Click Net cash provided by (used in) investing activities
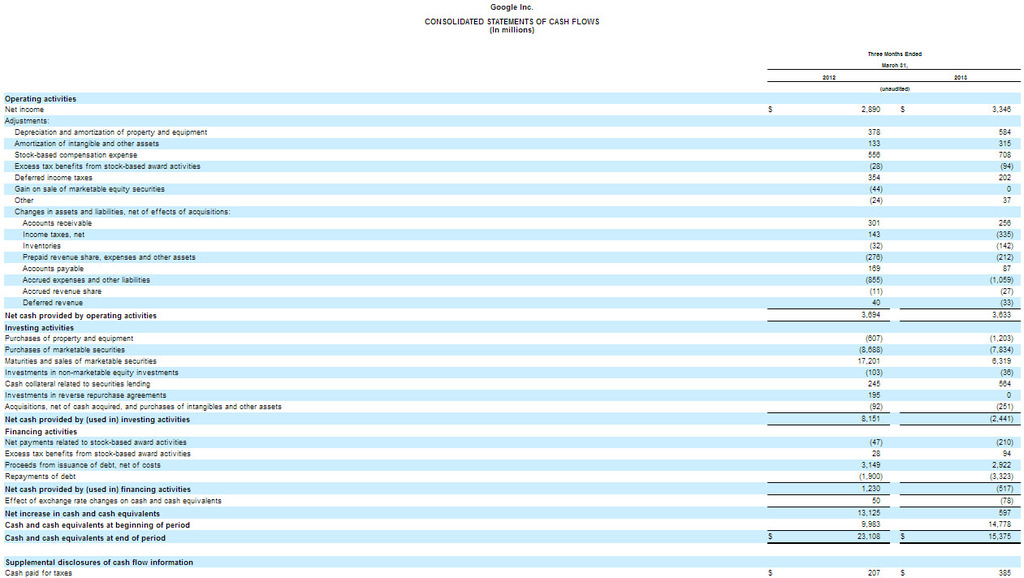The width and height of the screenshot is (1024, 578). pyautogui.click(x=97, y=420)
